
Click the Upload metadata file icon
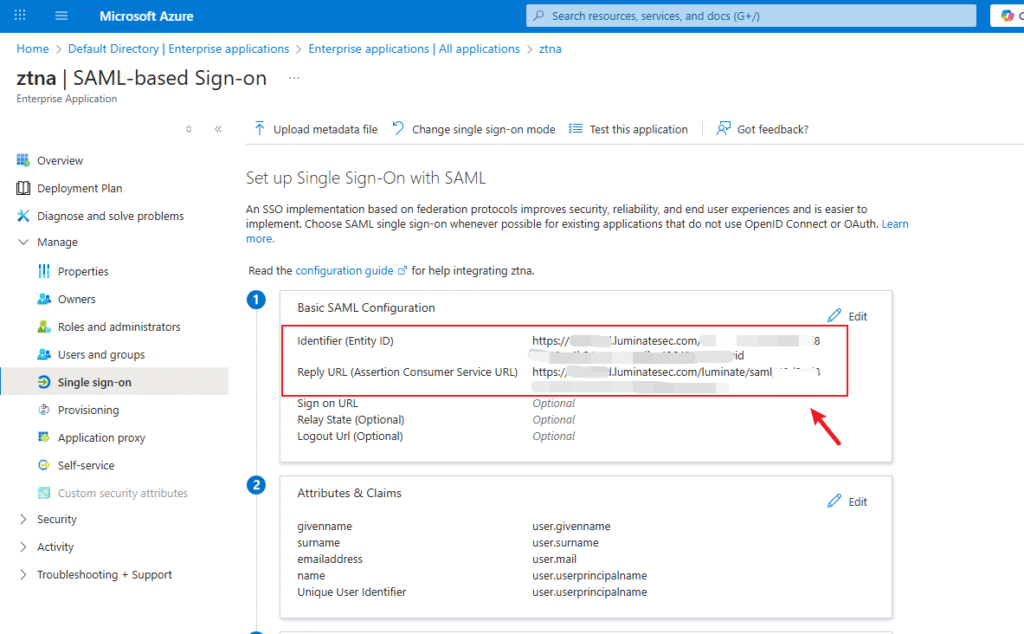[x=260, y=129]
